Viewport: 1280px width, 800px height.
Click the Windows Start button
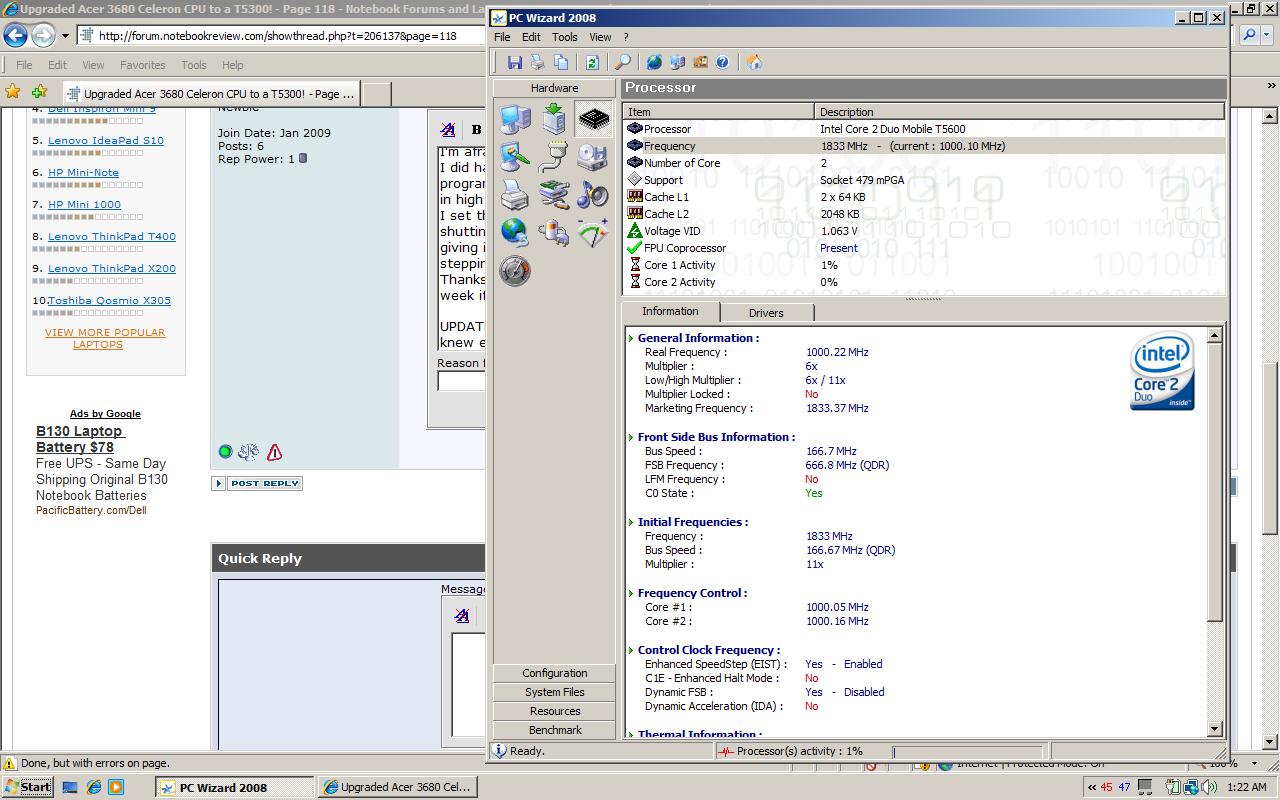(x=27, y=787)
